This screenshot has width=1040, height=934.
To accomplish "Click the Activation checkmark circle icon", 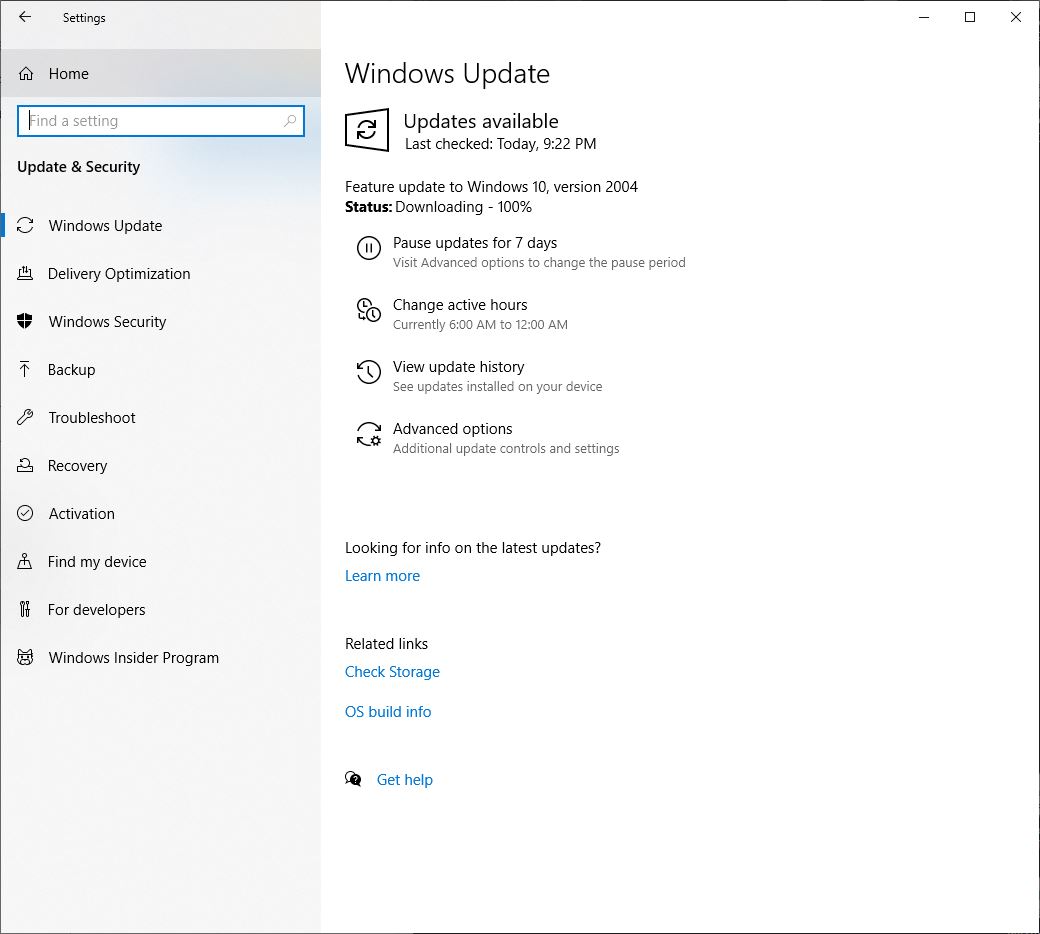I will pyautogui.click(x=25, y=513).
